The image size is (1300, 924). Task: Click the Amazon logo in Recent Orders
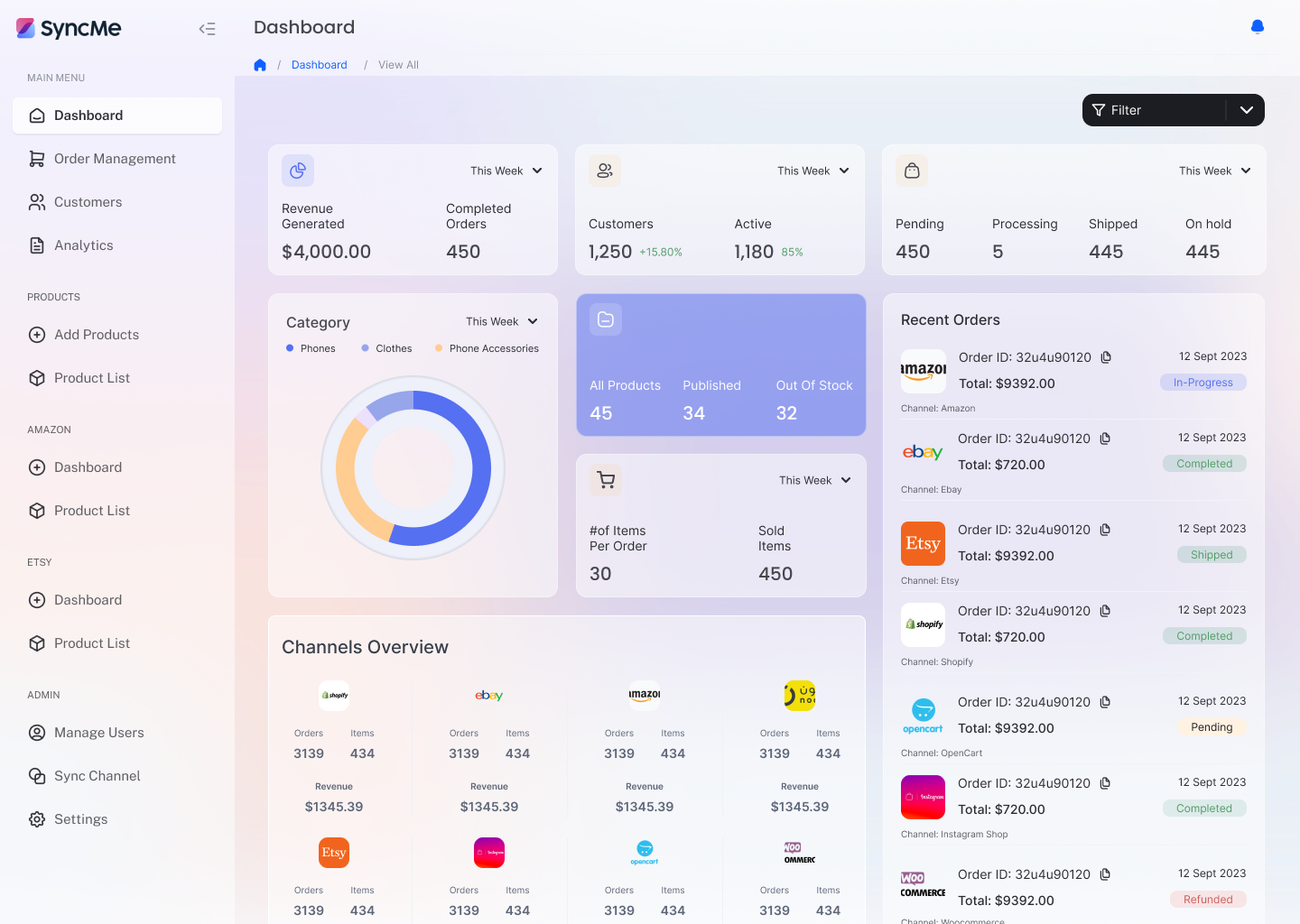point(924,371)
